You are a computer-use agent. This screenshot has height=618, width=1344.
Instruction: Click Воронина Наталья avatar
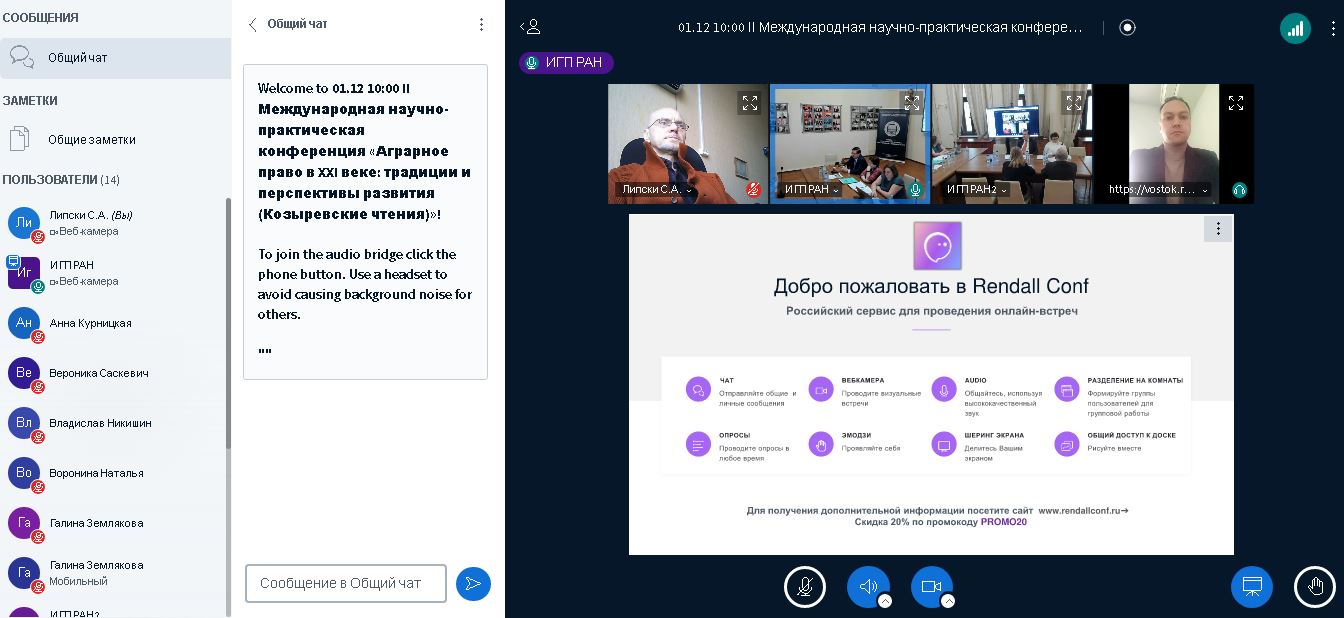[24, 473]
